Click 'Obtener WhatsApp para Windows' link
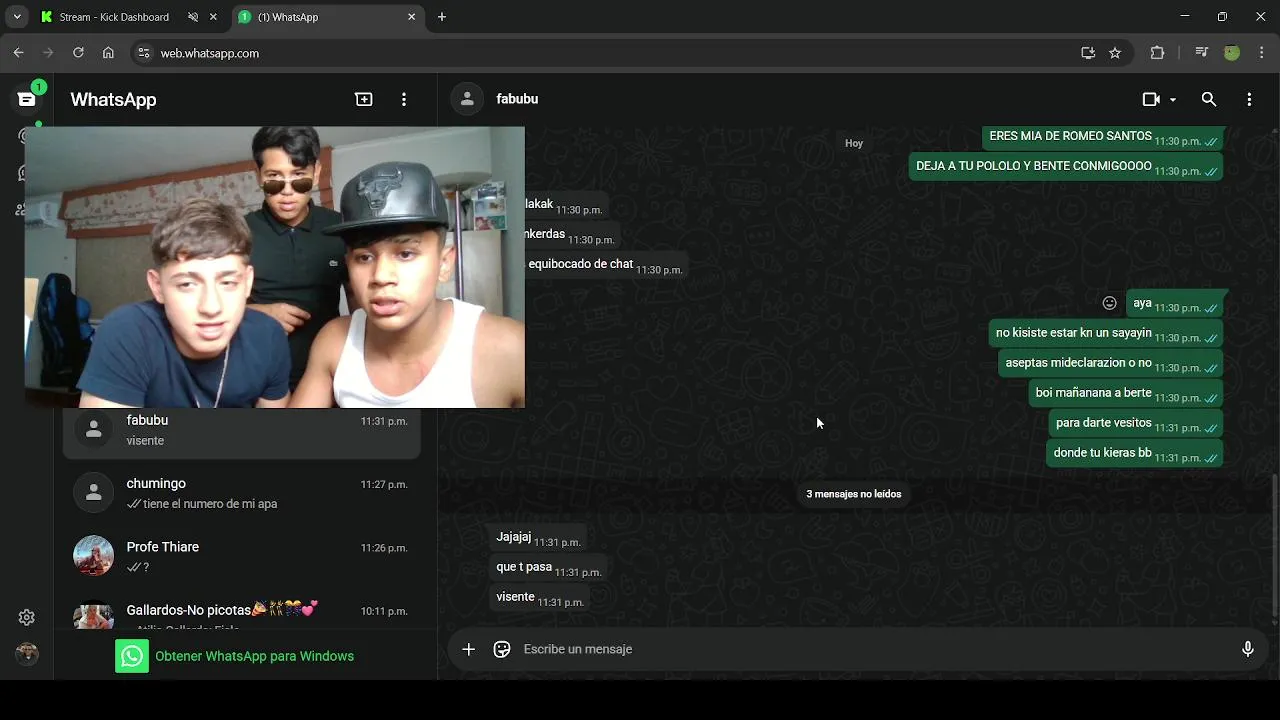Screen dimensions: 1280x720 [x=254, y=656]
